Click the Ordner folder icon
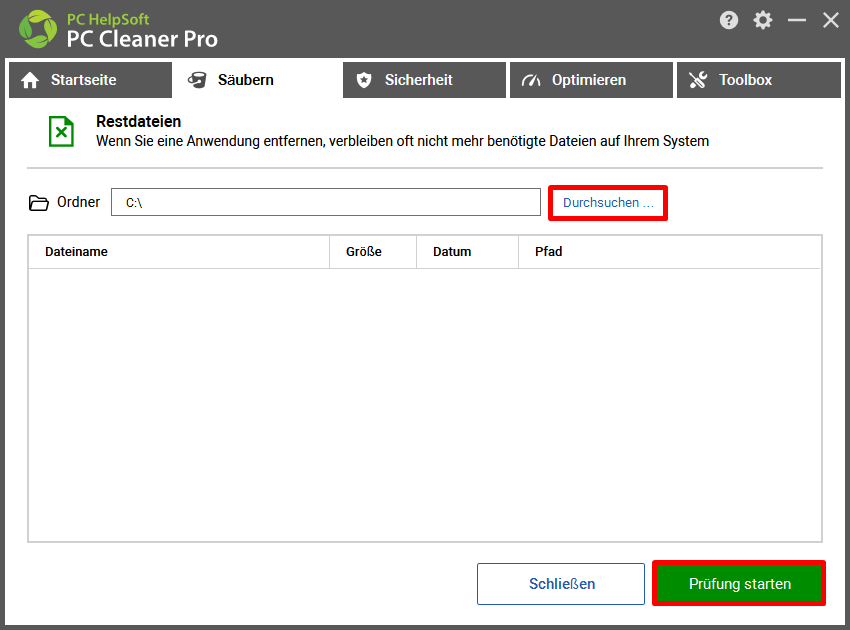Screen dimensions: 850x630 click(38, 203)
